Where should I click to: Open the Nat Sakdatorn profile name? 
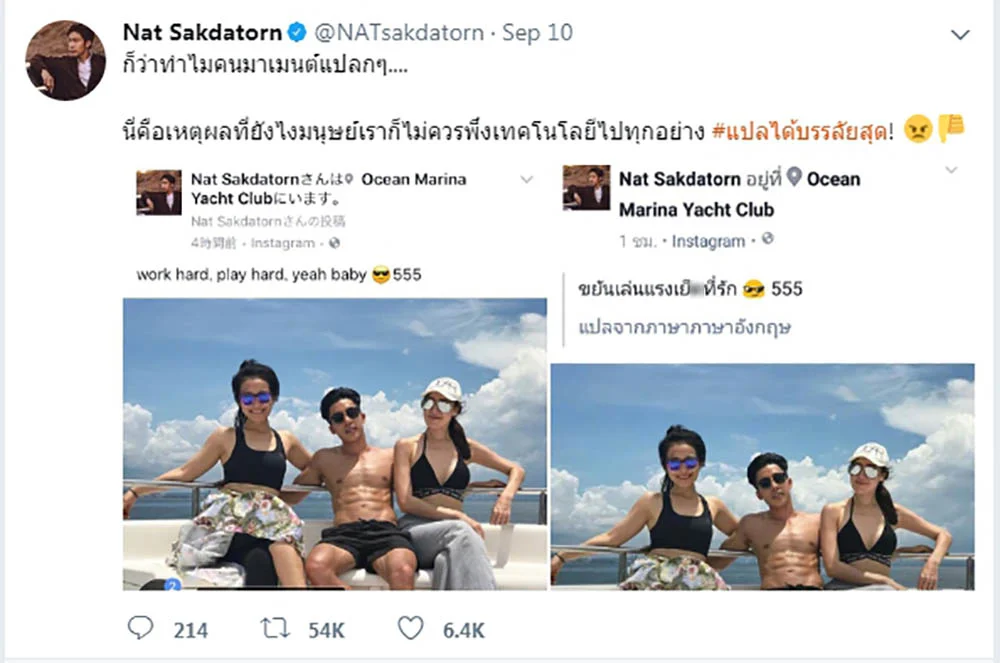click(202, 32)
